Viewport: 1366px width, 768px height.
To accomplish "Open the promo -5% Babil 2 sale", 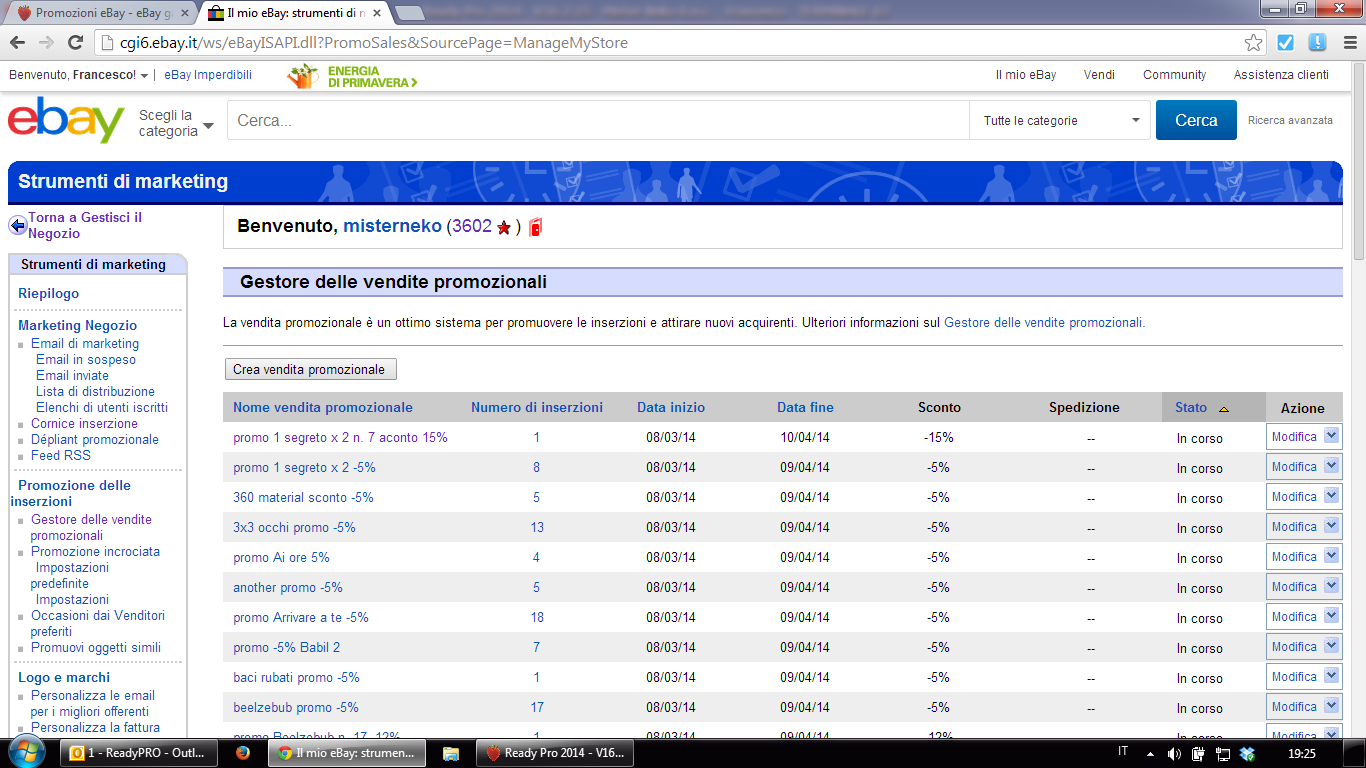I will pos(287,647).
